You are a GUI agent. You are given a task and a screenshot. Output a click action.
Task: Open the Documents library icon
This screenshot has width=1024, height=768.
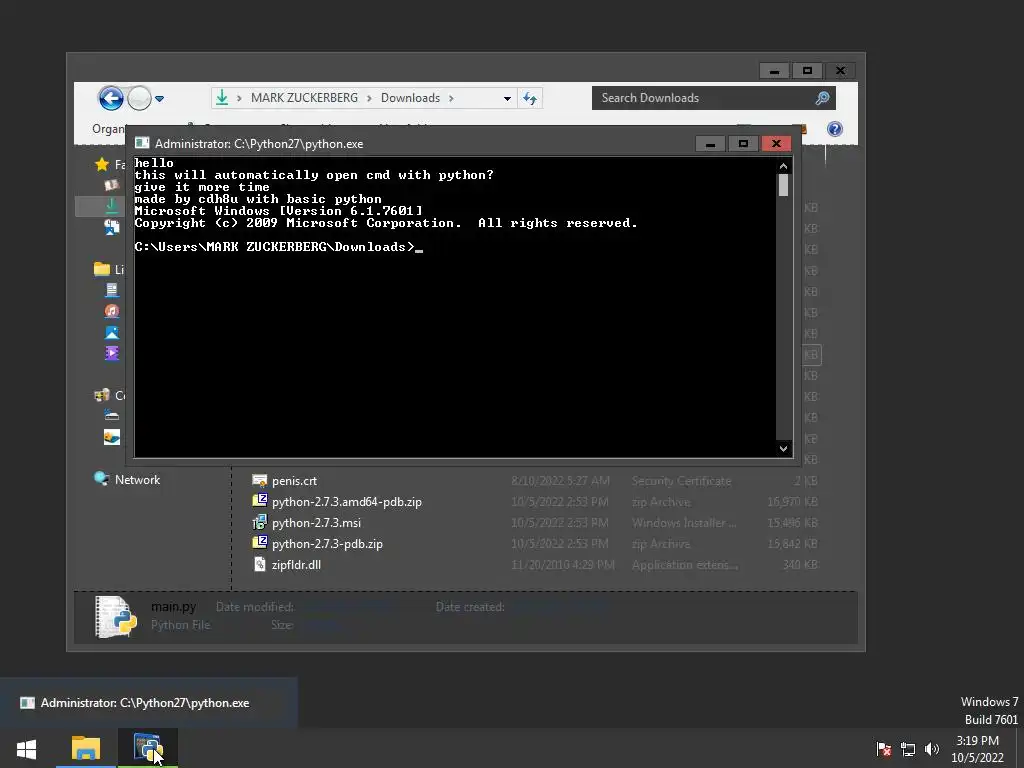112,289
